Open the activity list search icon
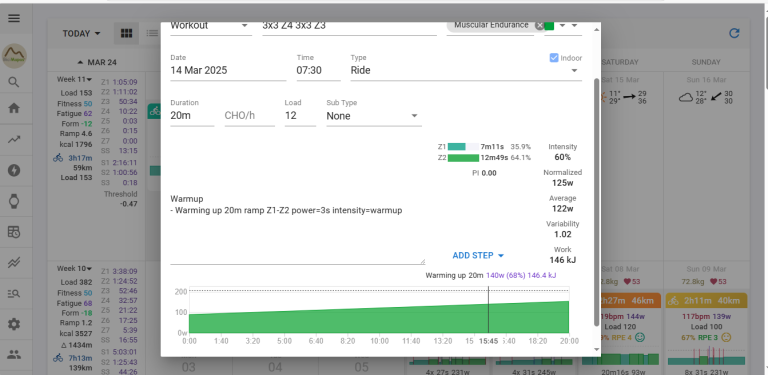This screenshot has height=375, width=768. 14,294
